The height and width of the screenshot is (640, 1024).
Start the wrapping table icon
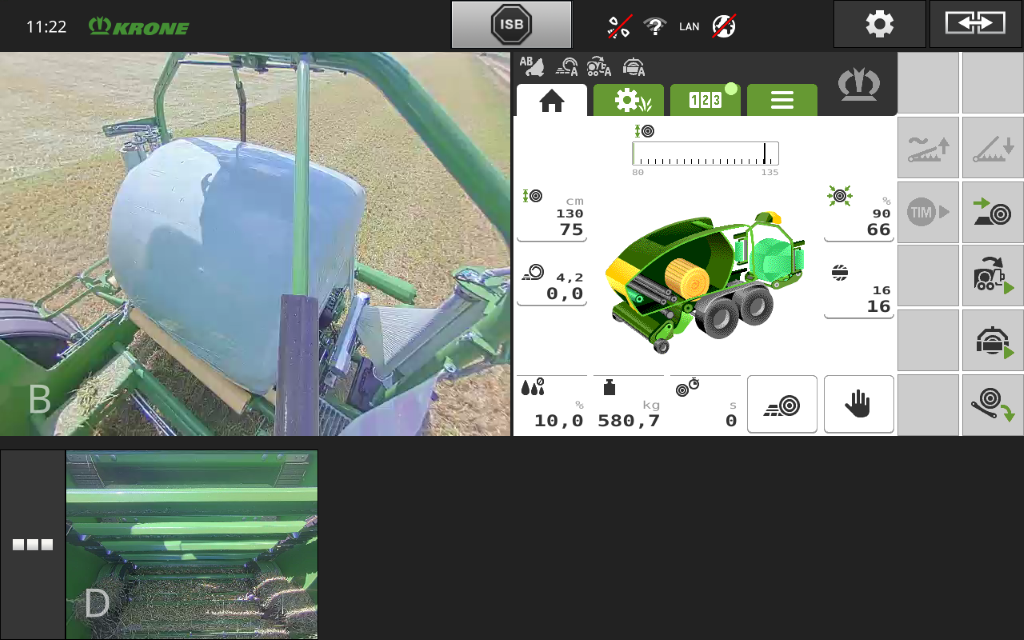click(x=991, y=340)
